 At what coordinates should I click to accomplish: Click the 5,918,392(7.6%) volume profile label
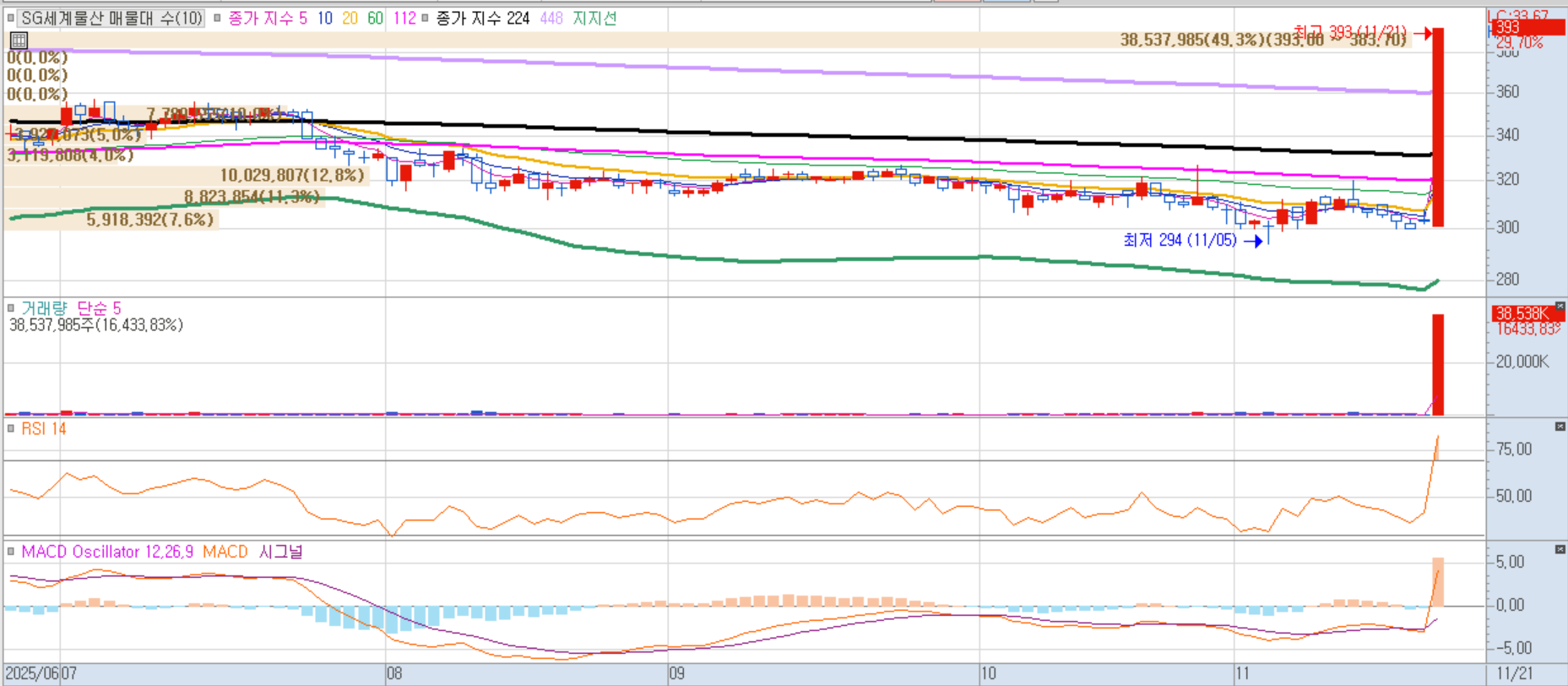tap(150, 220)
